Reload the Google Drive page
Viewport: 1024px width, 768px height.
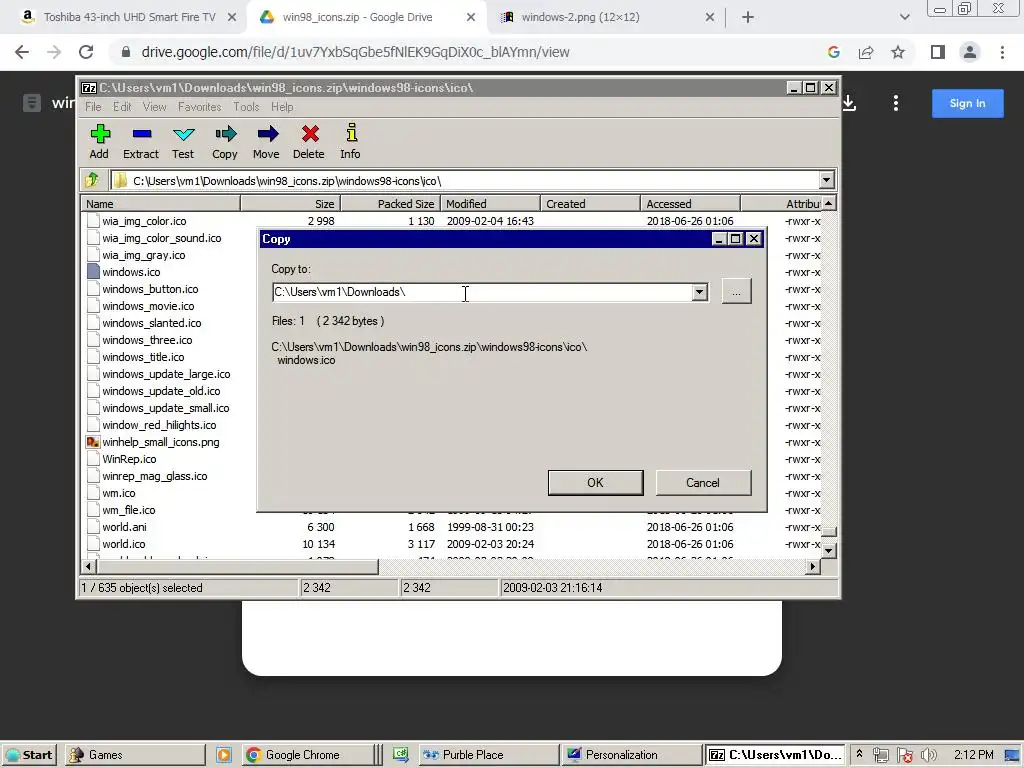86,52
